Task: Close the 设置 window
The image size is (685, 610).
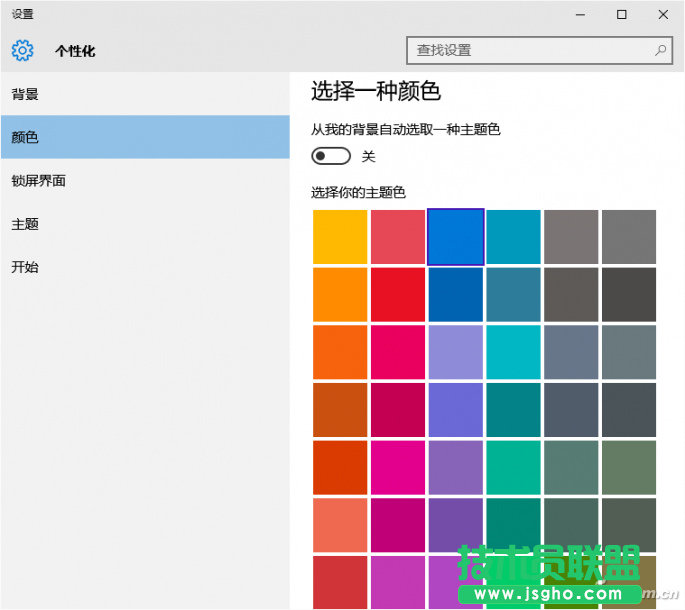Action: point(662,14)
